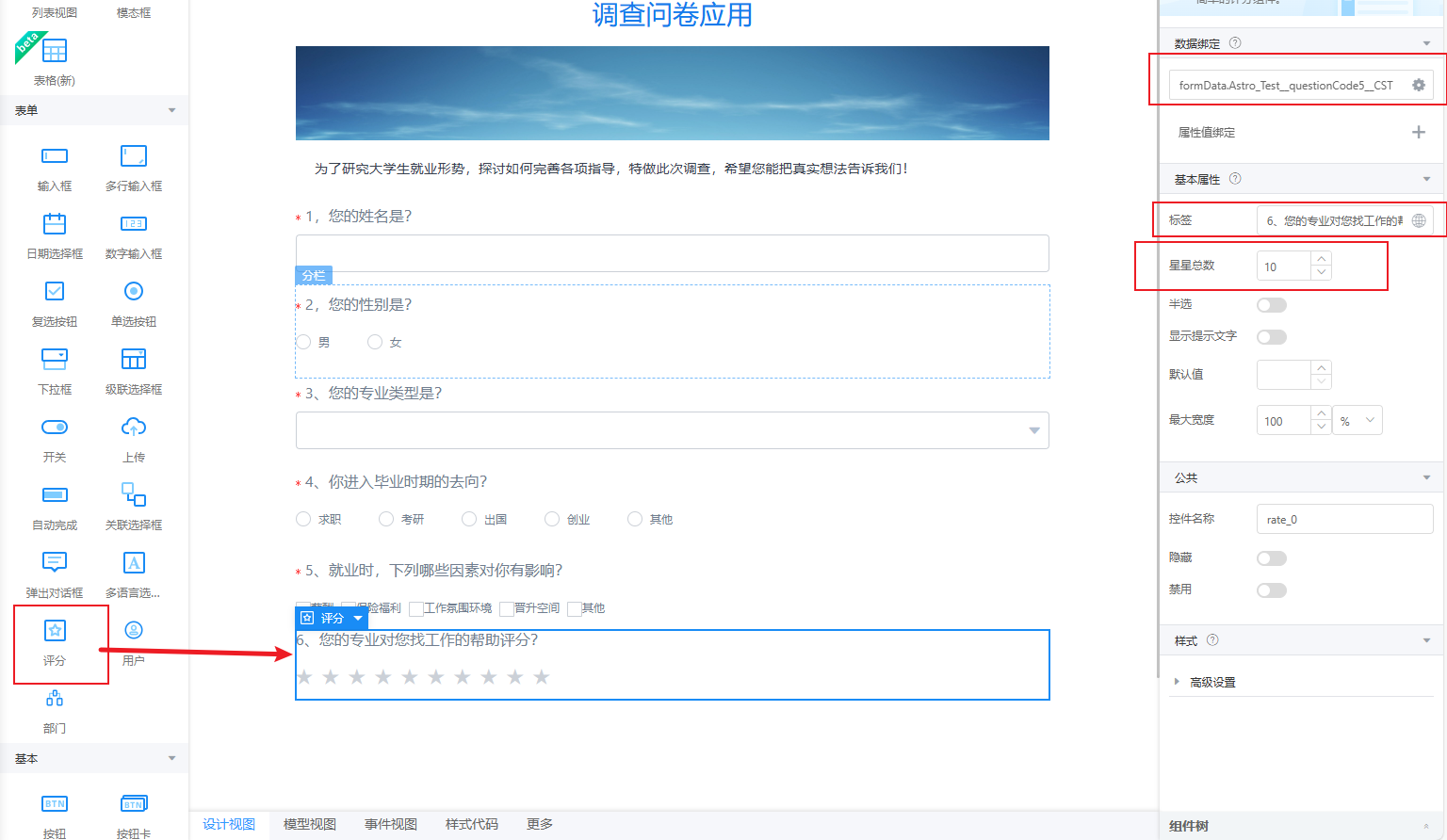This screenshot has height=840, width=1447.
Task: Switch to 事件视图 tab
Action: [x=391, y=824]
